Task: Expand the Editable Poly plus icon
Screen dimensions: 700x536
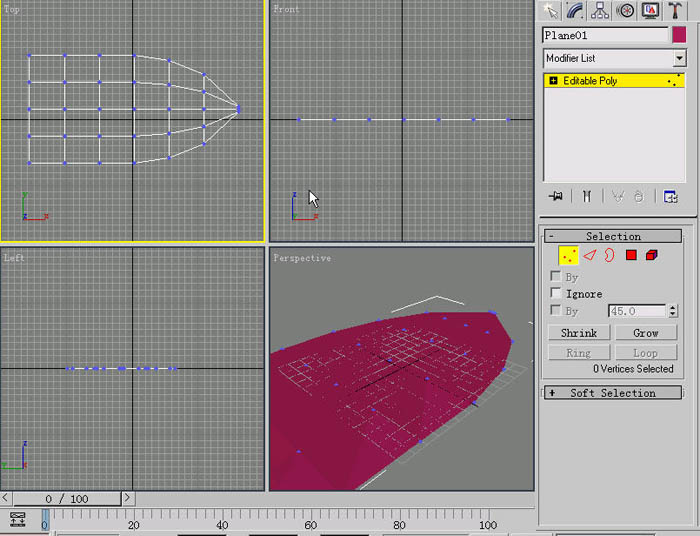Action: (554, 81)
